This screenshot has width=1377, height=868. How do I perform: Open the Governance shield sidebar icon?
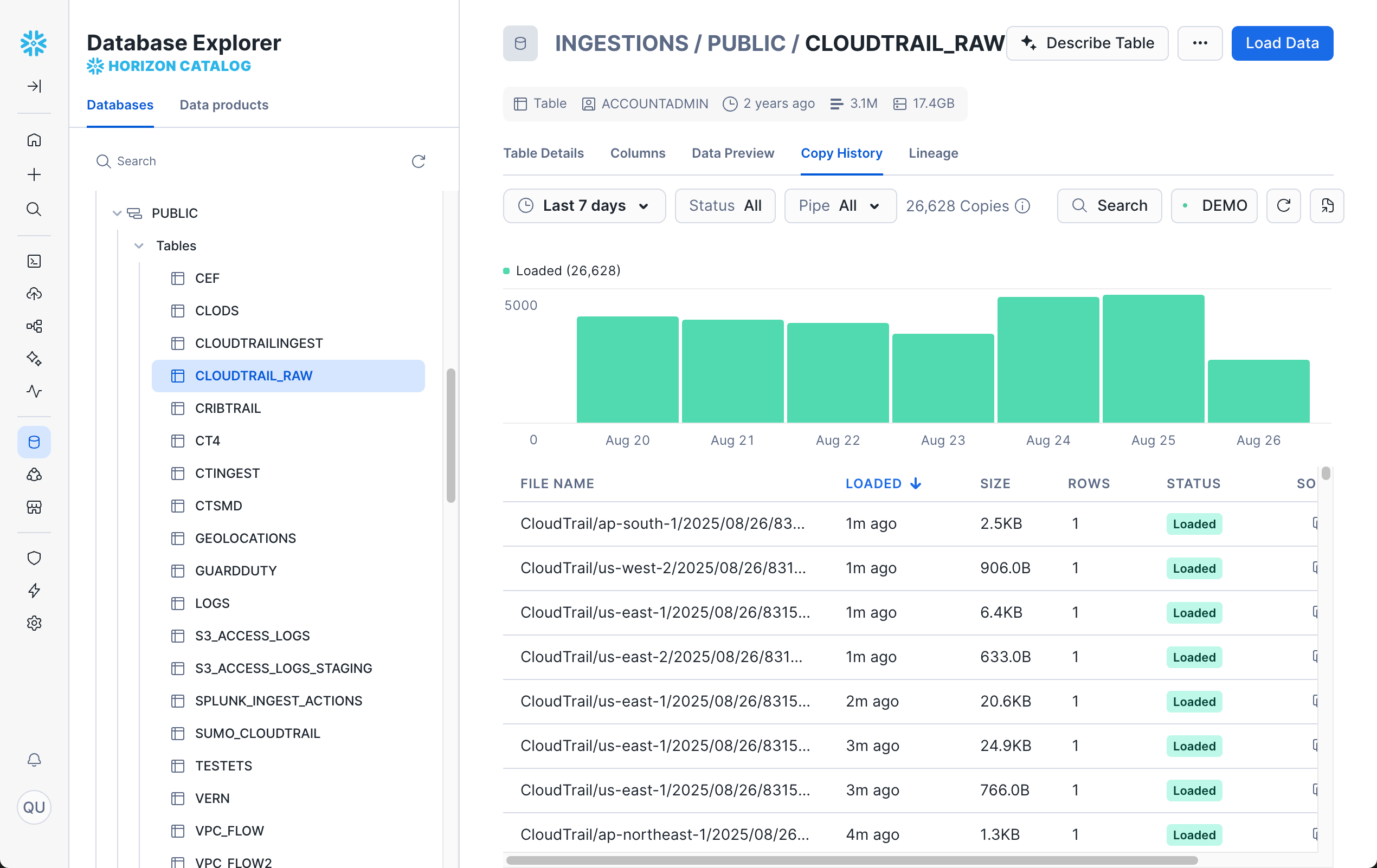coord(34,558)
